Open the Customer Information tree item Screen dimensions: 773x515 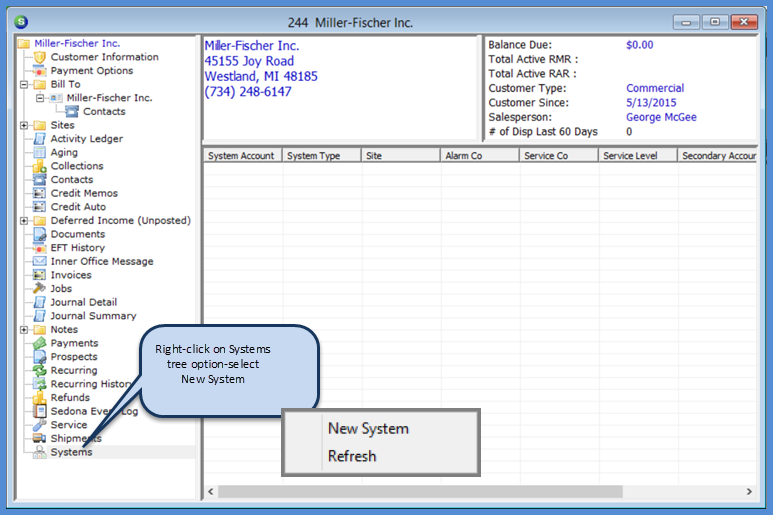tap(105, 57)
